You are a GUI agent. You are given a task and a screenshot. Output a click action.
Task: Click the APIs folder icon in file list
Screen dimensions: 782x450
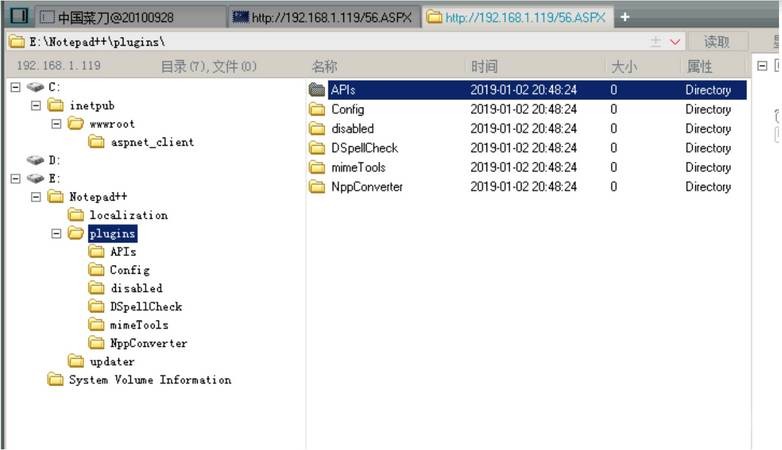tap(317, 90)
